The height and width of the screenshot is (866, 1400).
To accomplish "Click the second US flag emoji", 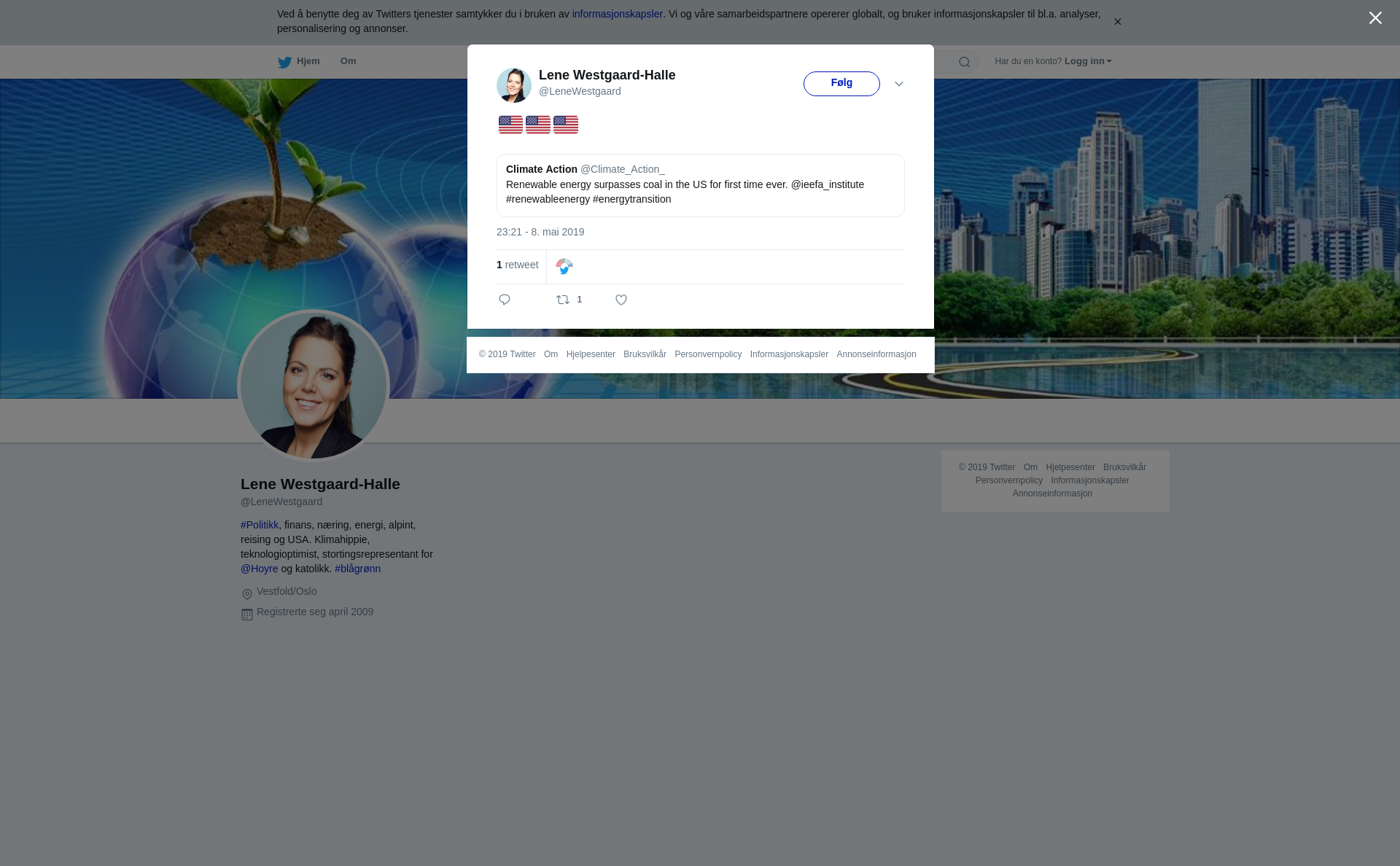I will coord(538,125).
